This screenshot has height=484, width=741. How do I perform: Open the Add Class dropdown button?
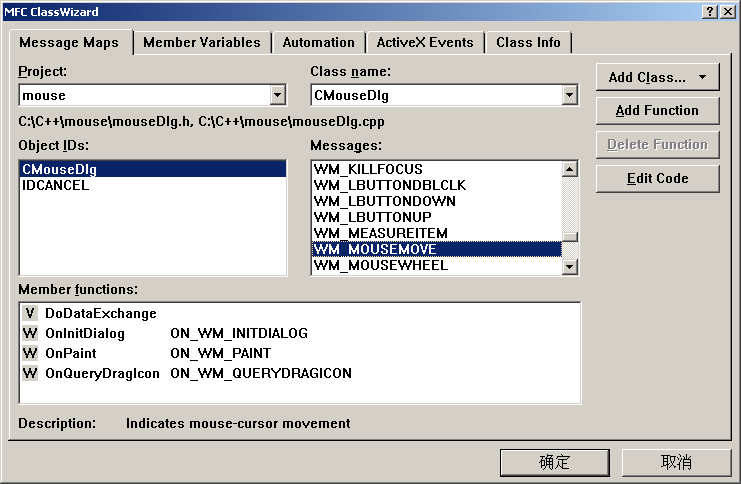coord(657,77)
